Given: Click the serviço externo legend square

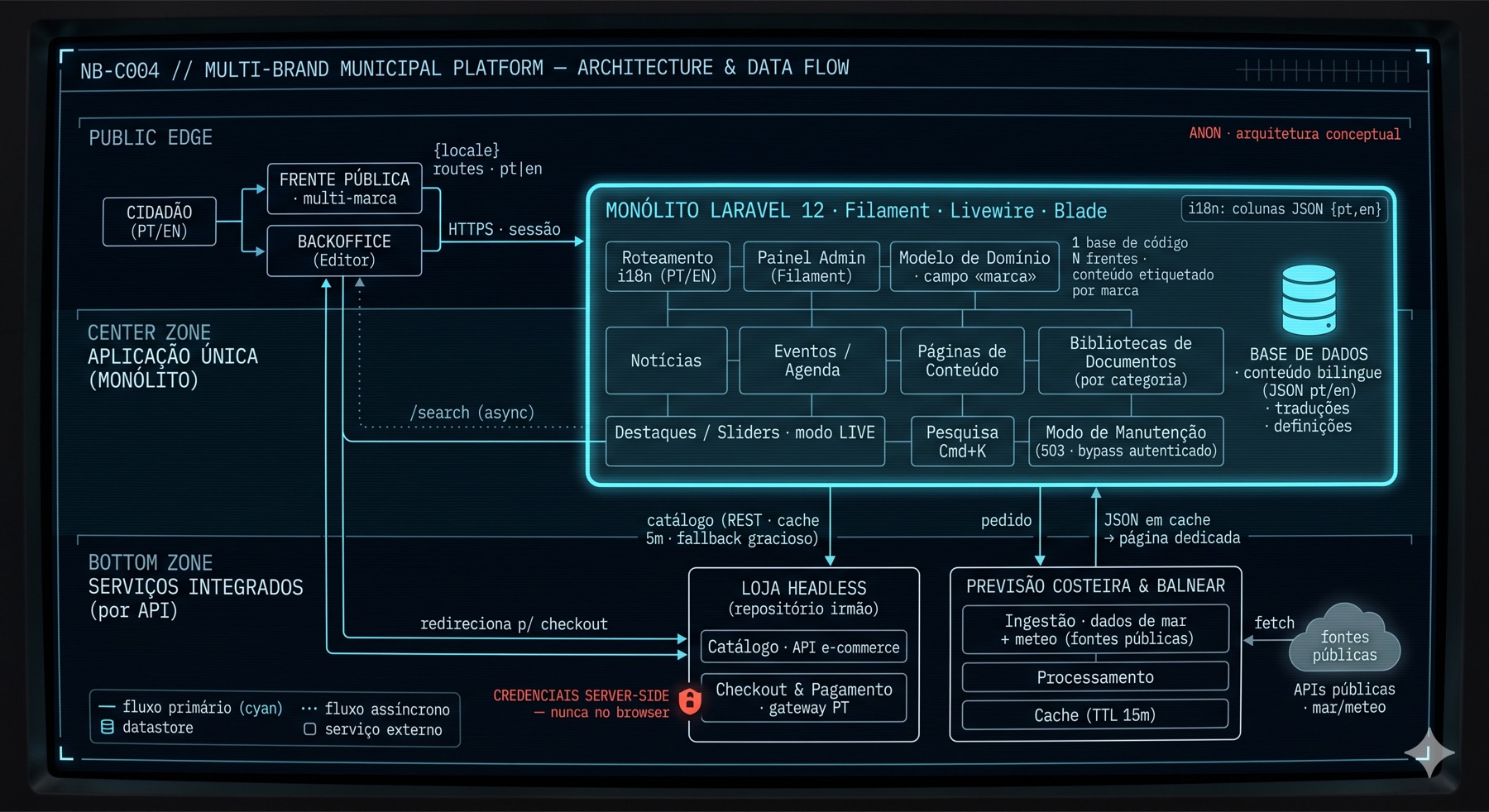Looking at the screenshot, I should point(310,729).
